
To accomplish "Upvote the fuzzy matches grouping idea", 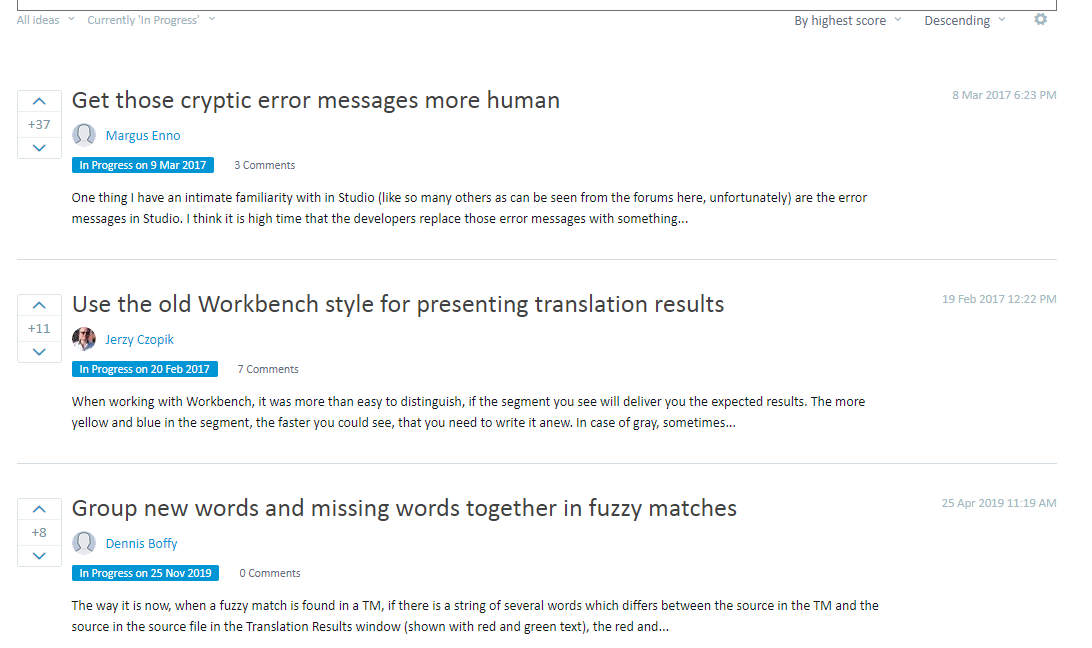I will [x=39, y=510].
